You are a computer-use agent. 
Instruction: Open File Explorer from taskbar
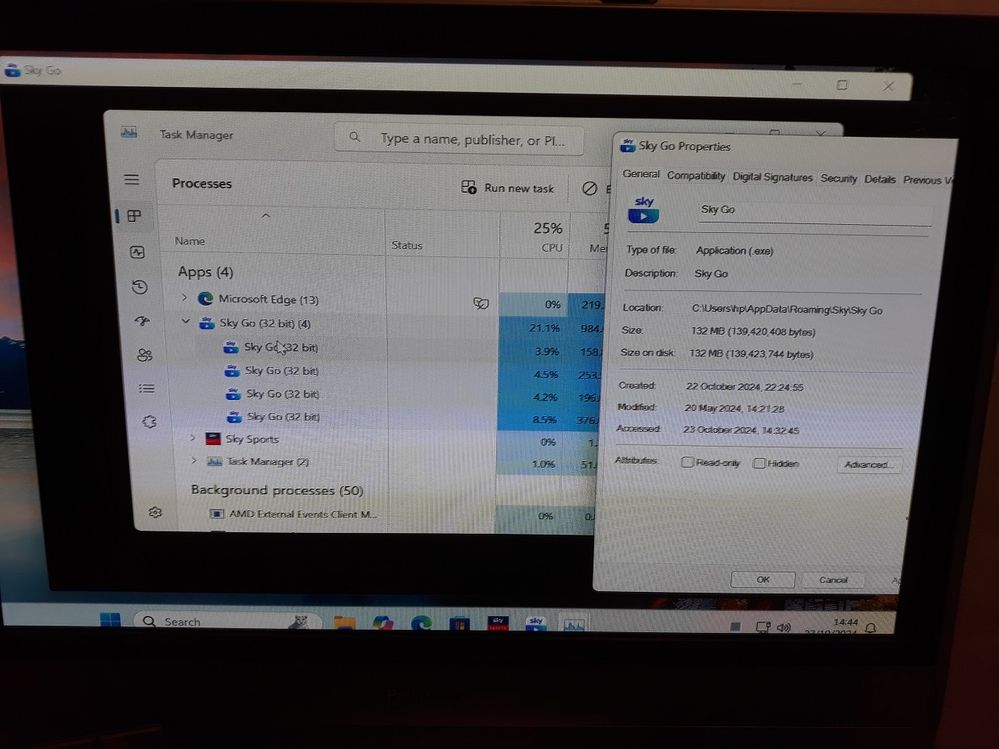(344, 622)
